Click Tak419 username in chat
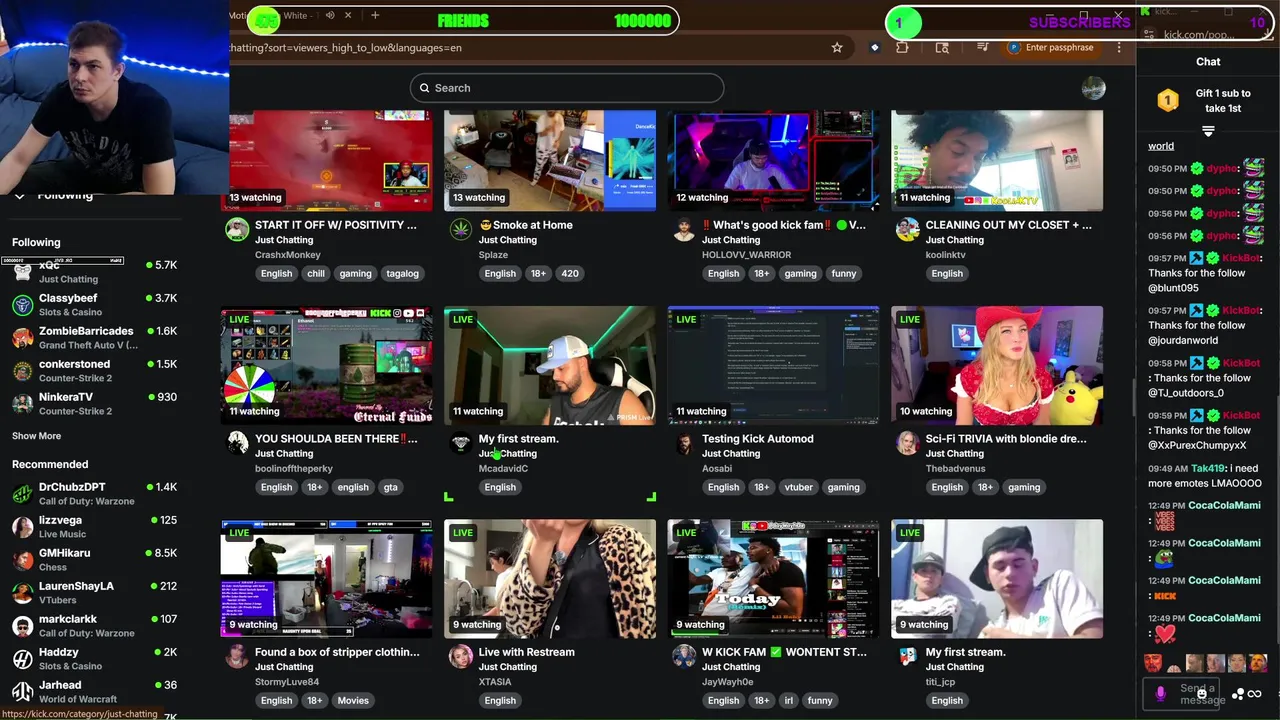The width and height of the screenshot is (1280, 720). (x=1207, y=468)
